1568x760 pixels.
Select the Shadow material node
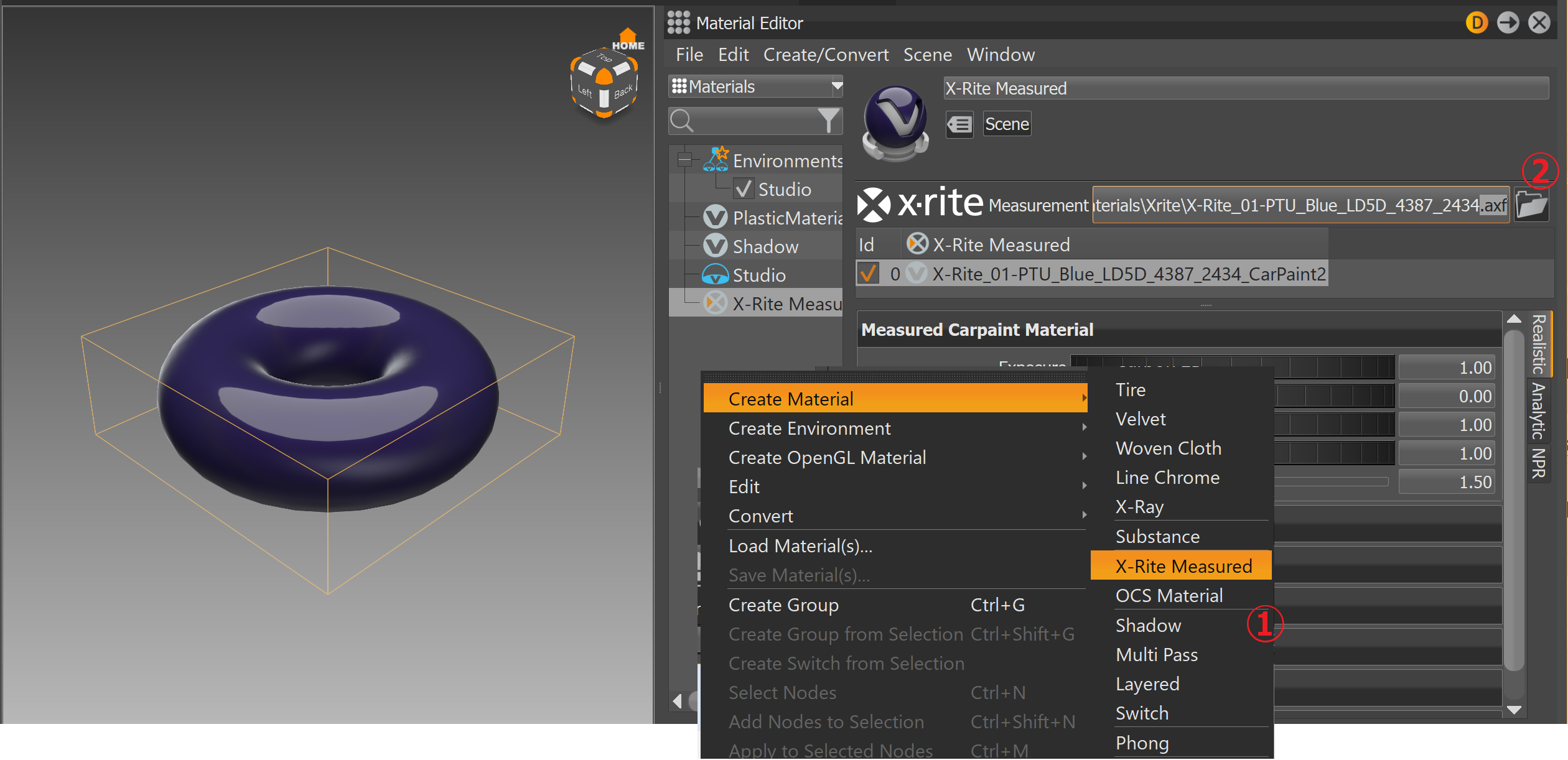click(765, 247)
